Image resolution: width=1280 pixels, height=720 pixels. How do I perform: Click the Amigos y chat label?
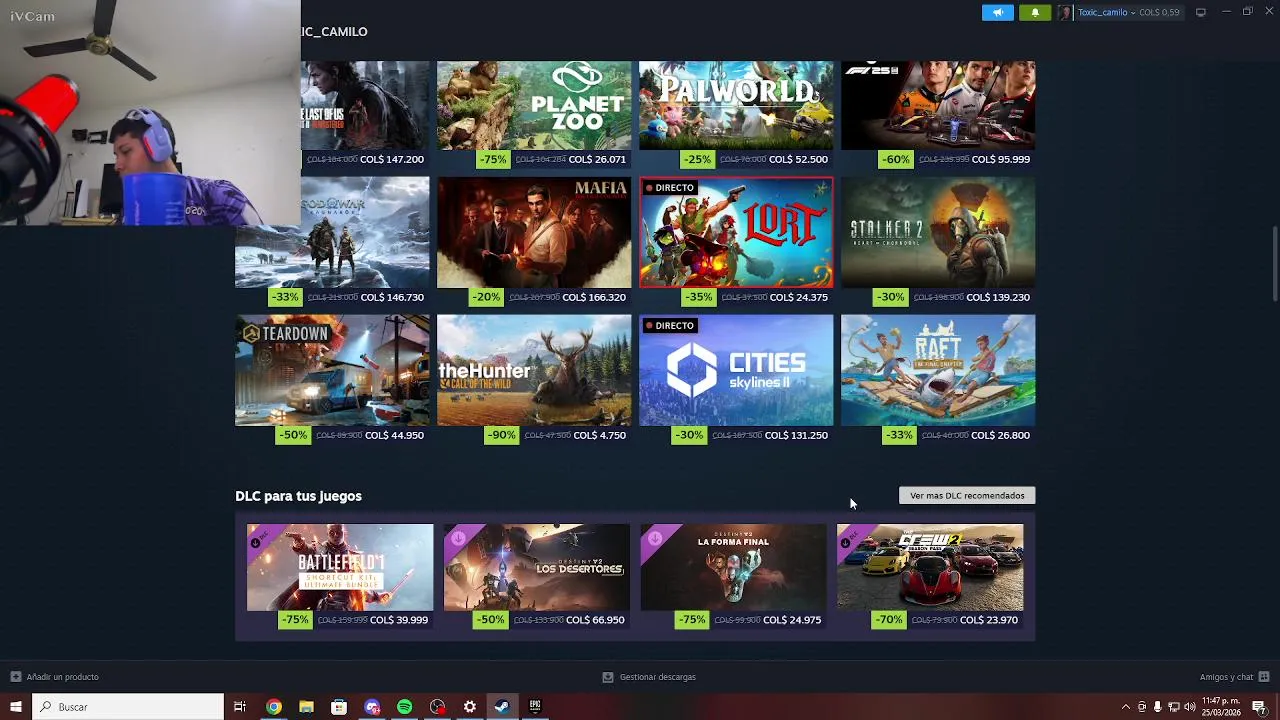(1227, 677)
